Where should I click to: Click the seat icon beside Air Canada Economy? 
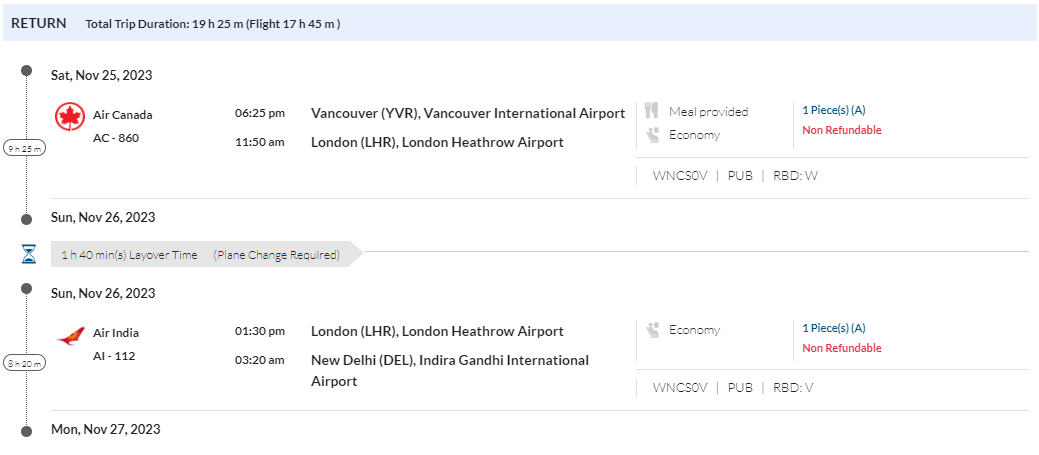pos(652,134)
